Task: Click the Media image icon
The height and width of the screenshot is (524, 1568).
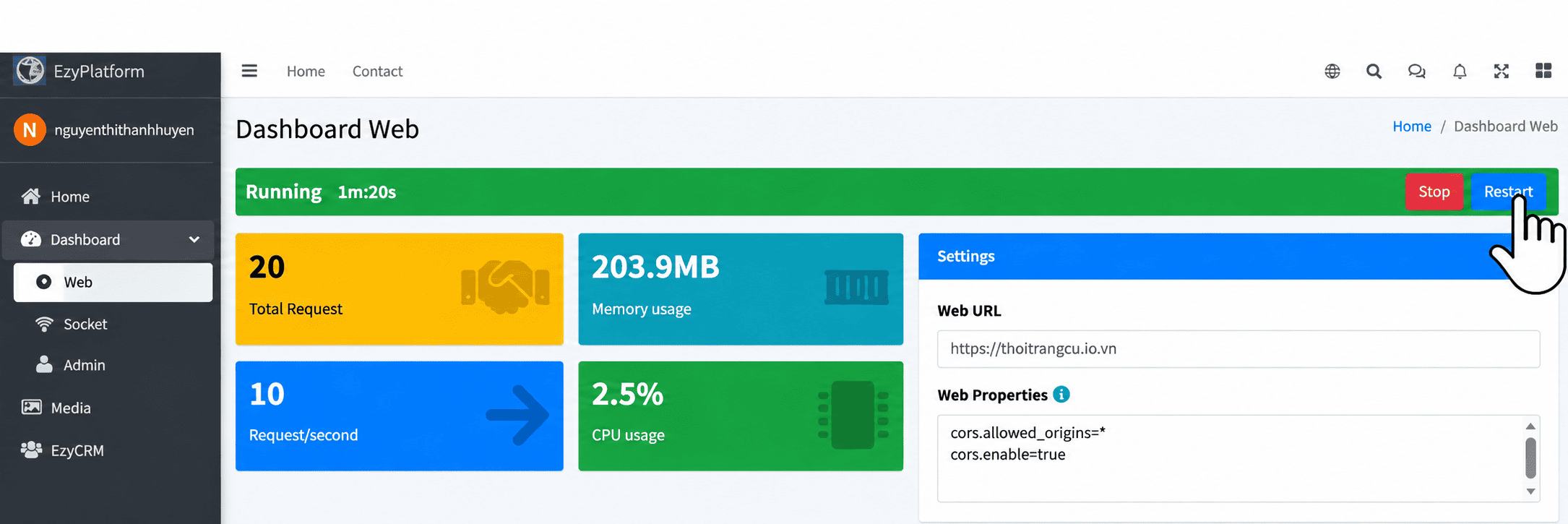Action: [x=31, y=407]
